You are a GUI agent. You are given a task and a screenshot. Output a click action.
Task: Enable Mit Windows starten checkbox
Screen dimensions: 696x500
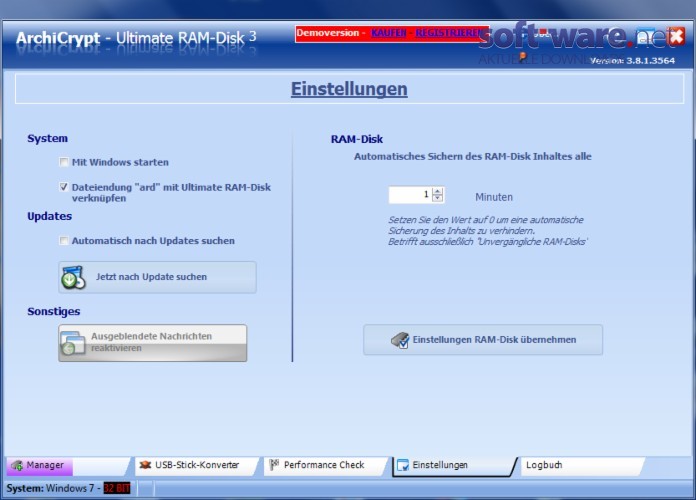[x=64, y=162]
